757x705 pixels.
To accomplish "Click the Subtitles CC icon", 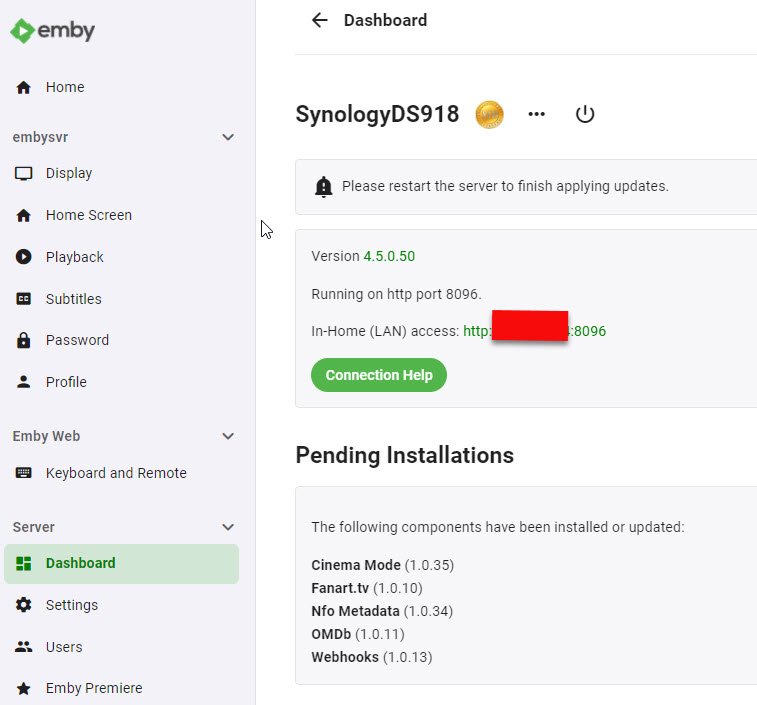I will (x=24, y=299).
